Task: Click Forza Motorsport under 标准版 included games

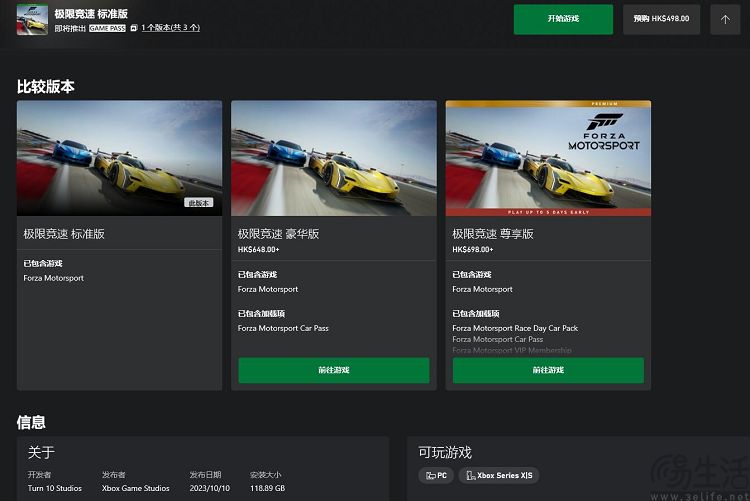Action: pos(54,278)
